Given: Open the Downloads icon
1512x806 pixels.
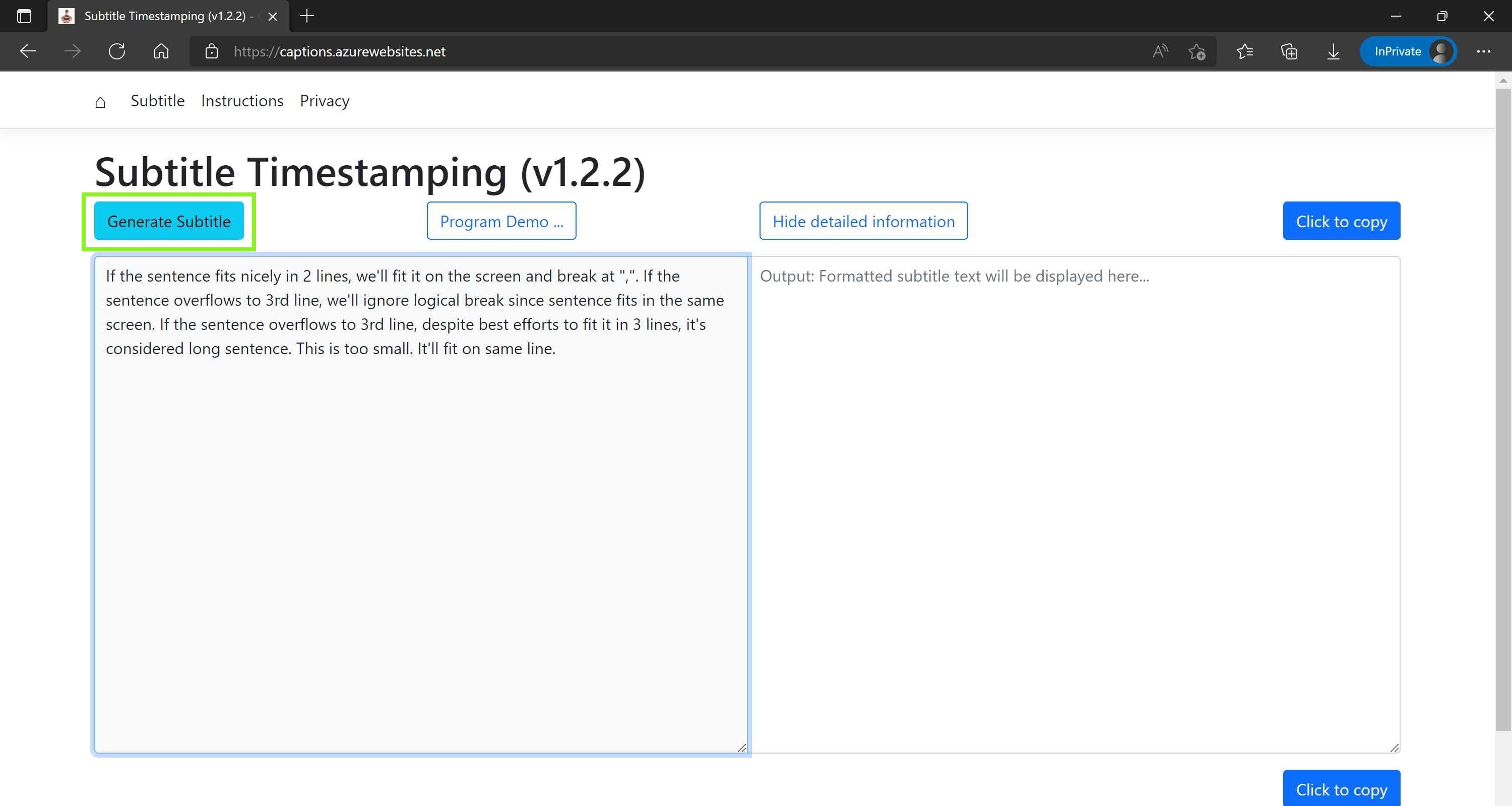Looking at the screenshot, I should click(1334, 51).
